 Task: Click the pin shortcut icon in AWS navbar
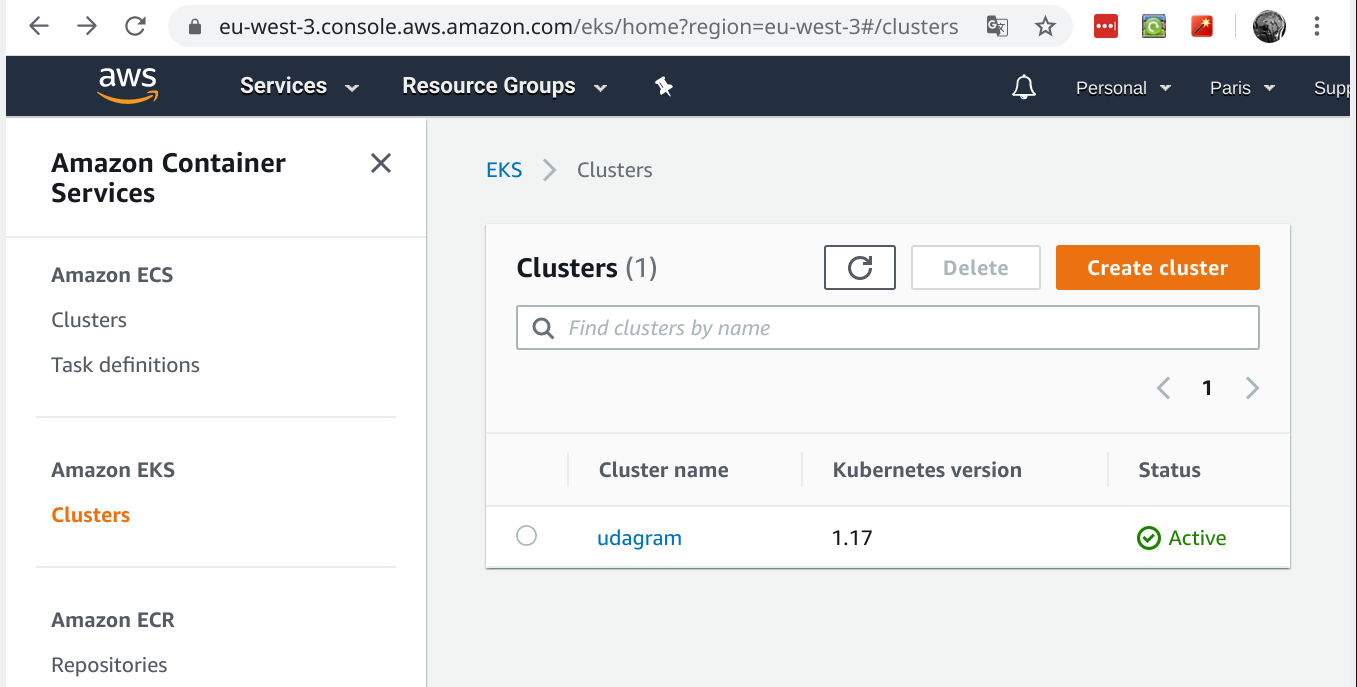[x=664, y=87]
